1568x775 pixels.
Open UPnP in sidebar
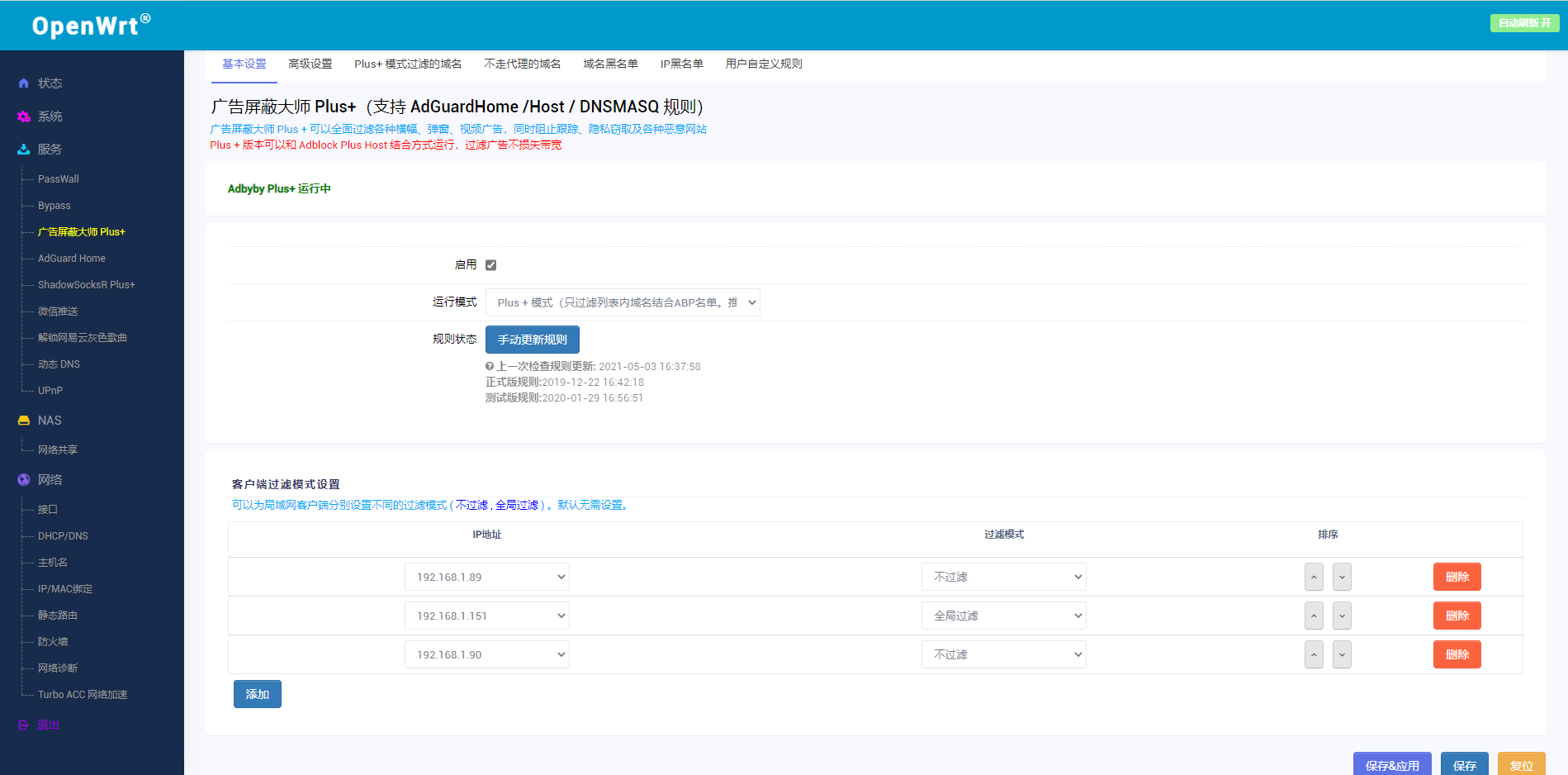tap(50, 391)
